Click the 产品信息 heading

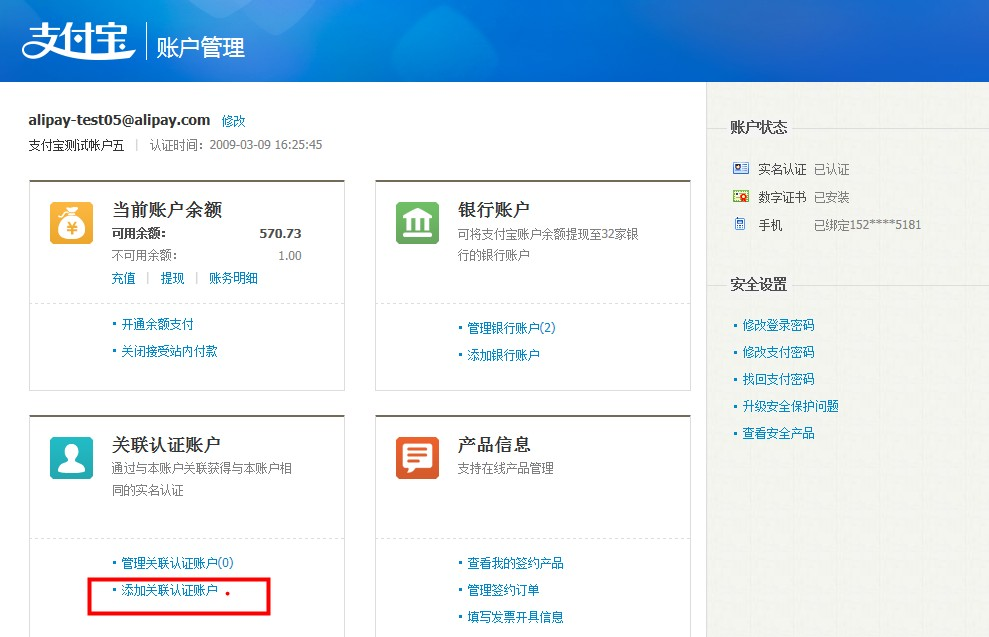click(x=493, y=445)
